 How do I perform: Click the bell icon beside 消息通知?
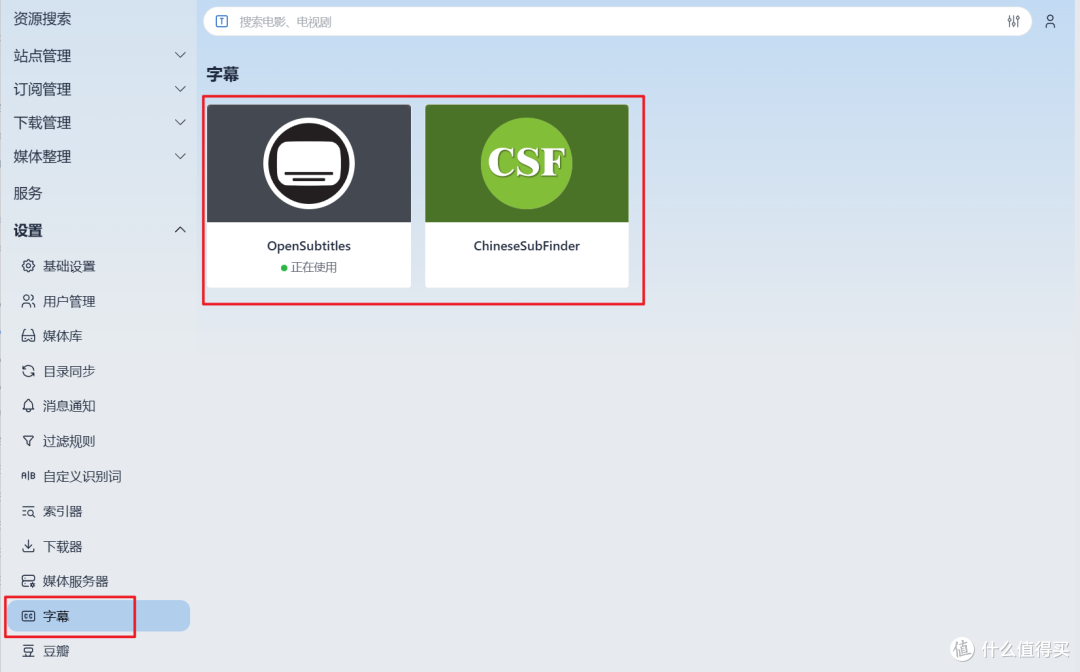point(28,406)
